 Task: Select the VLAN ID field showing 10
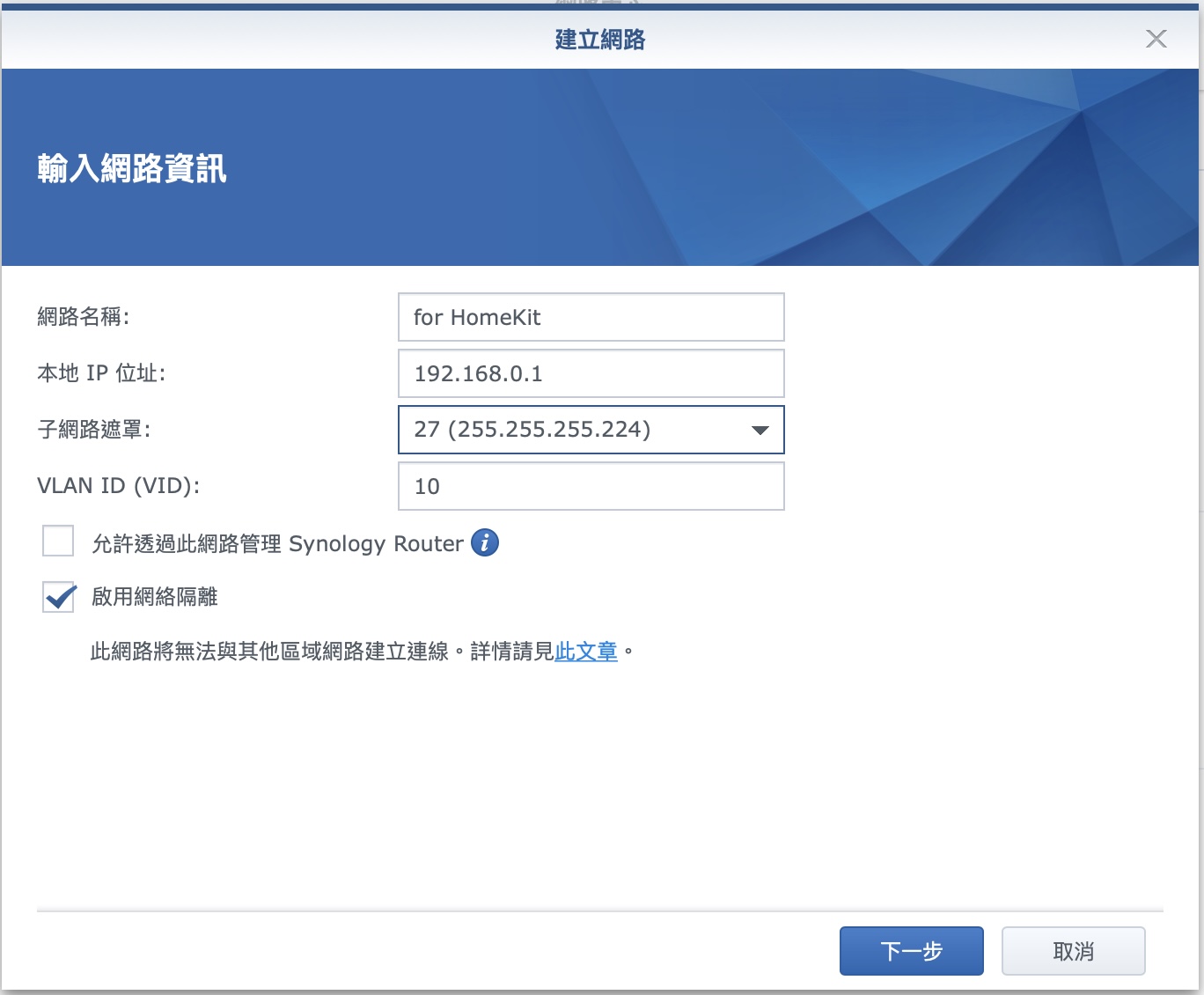click(591, 486)
